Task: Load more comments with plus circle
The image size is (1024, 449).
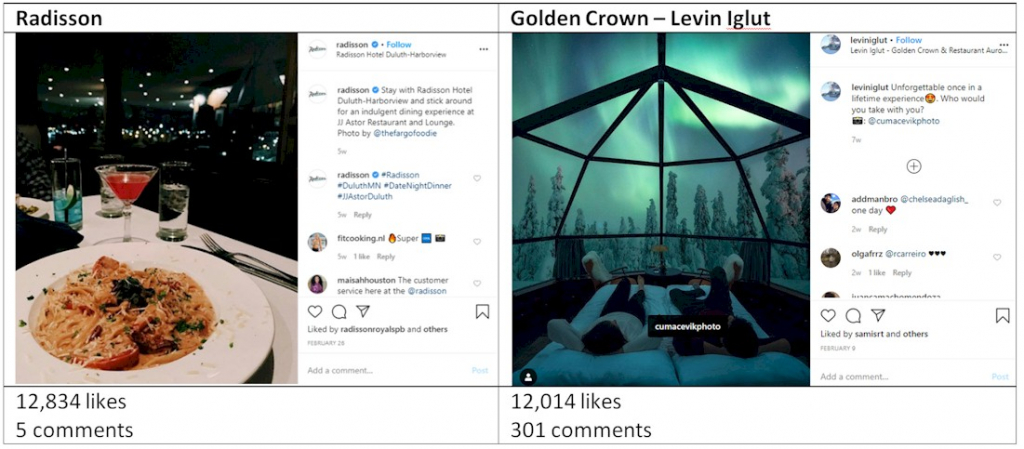Action: click(914, 166)
